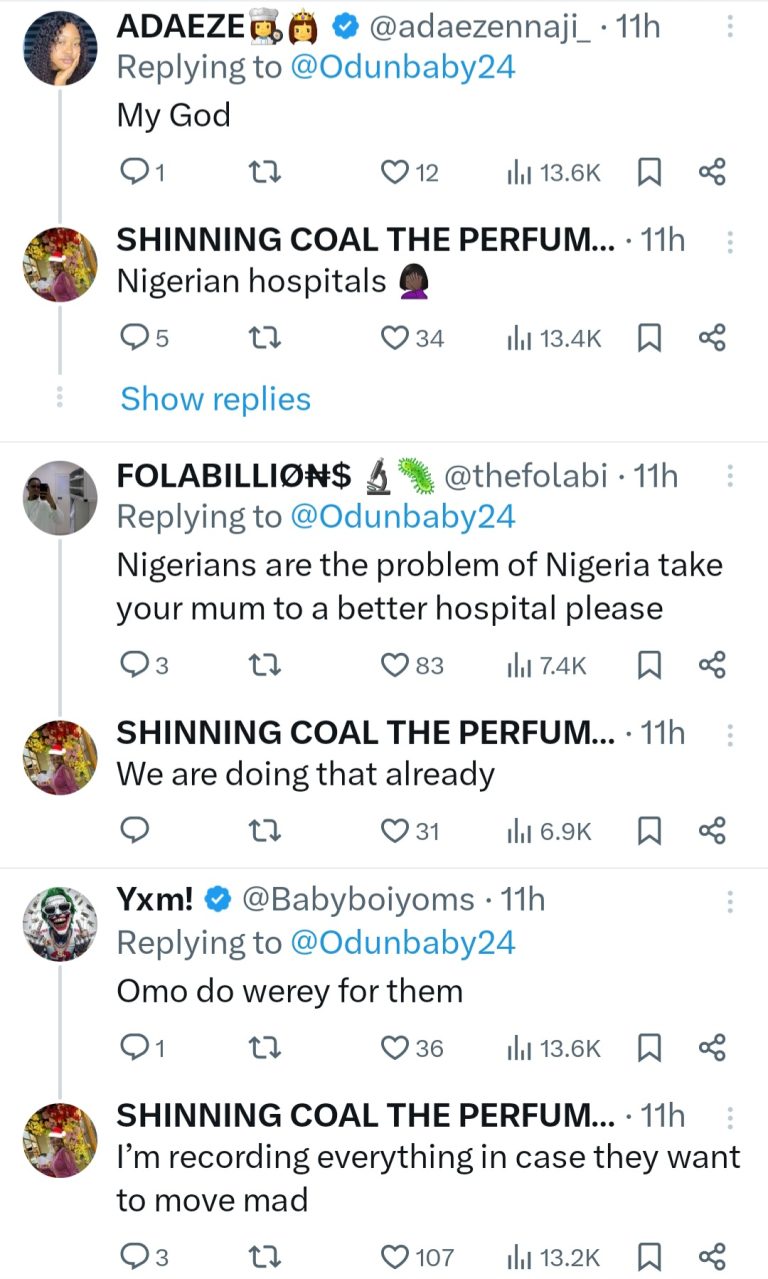
Task: Open @Odunbaby24 link in Yxm!'s reply
Action: click(x=402, y=942)
